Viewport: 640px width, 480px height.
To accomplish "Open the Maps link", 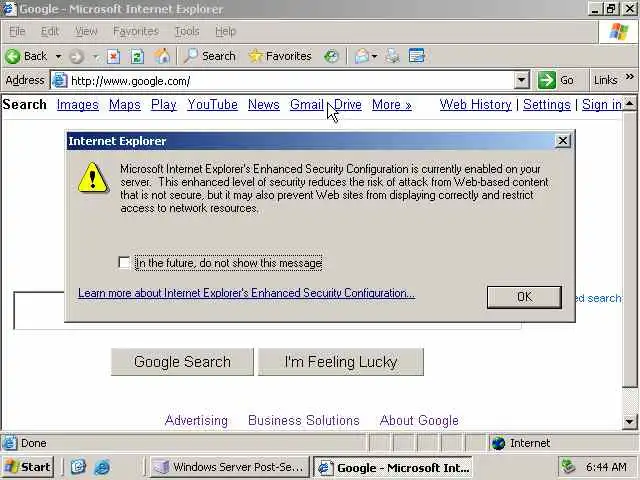I will click(124, 105).
